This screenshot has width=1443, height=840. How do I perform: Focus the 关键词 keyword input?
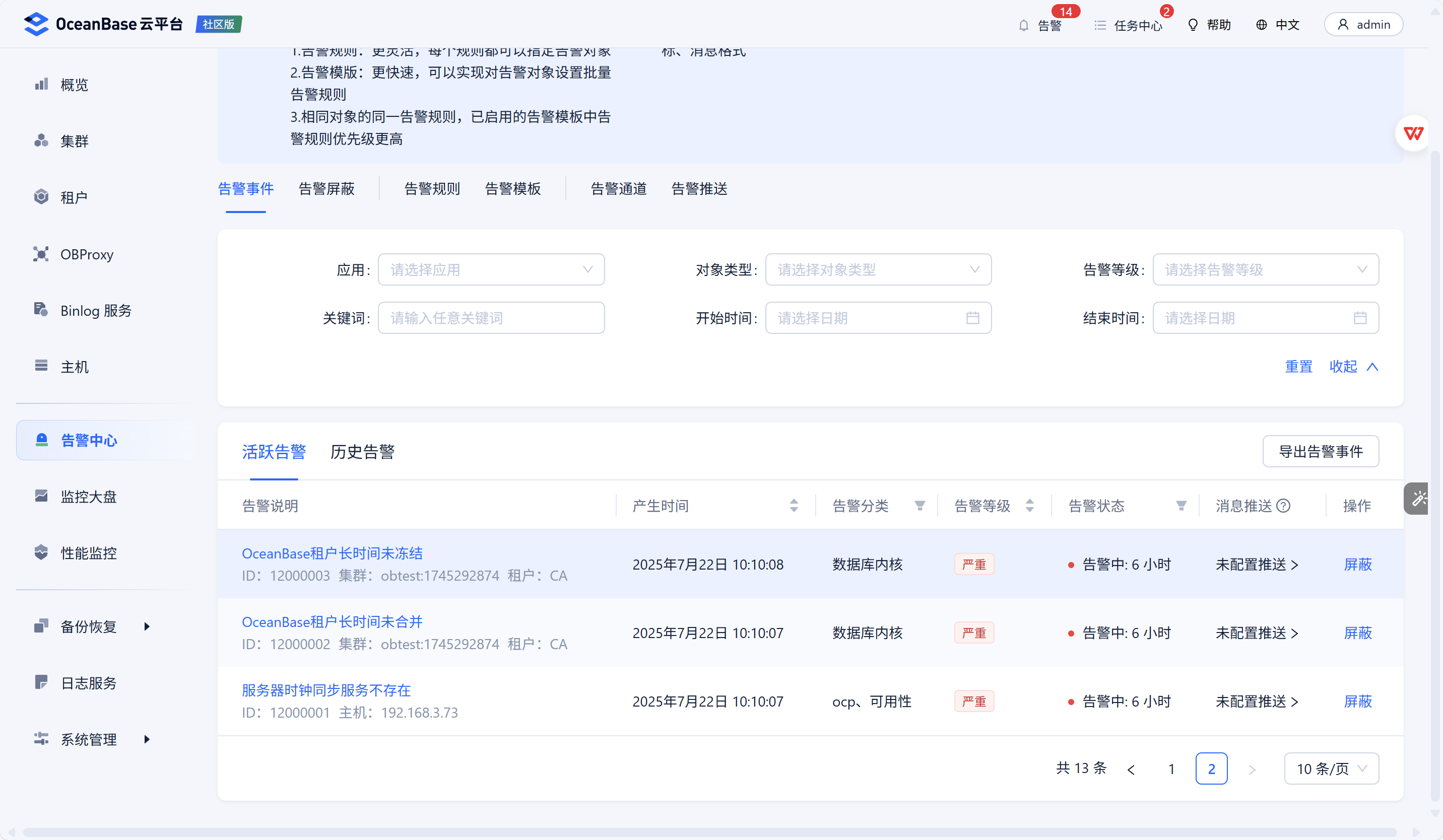491,318
